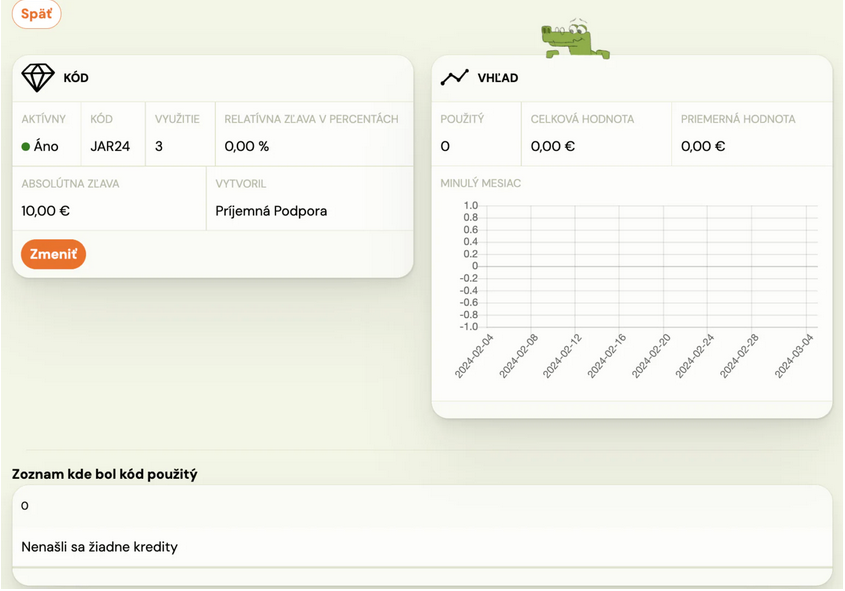Click the chart date label 2024-02-04

(474, 356)
